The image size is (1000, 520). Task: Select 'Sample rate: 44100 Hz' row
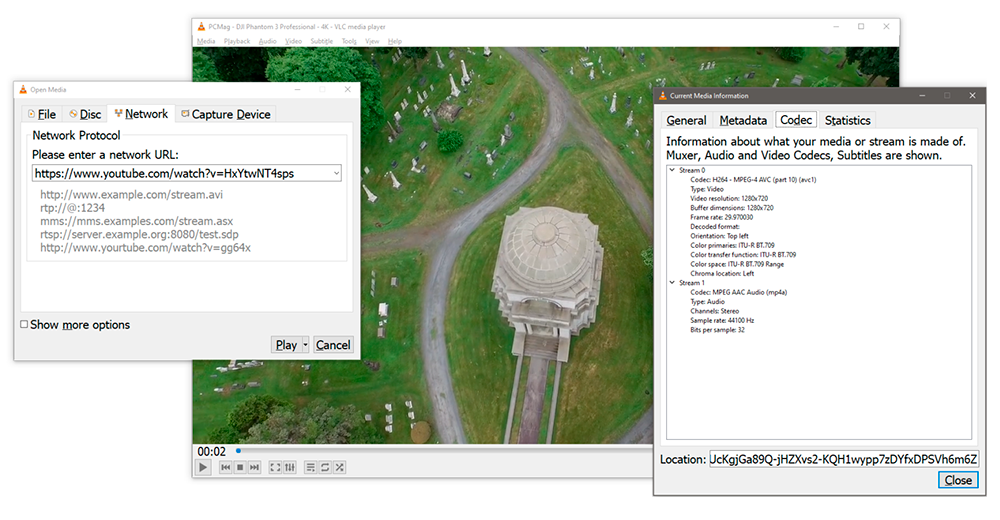point(722,320)
